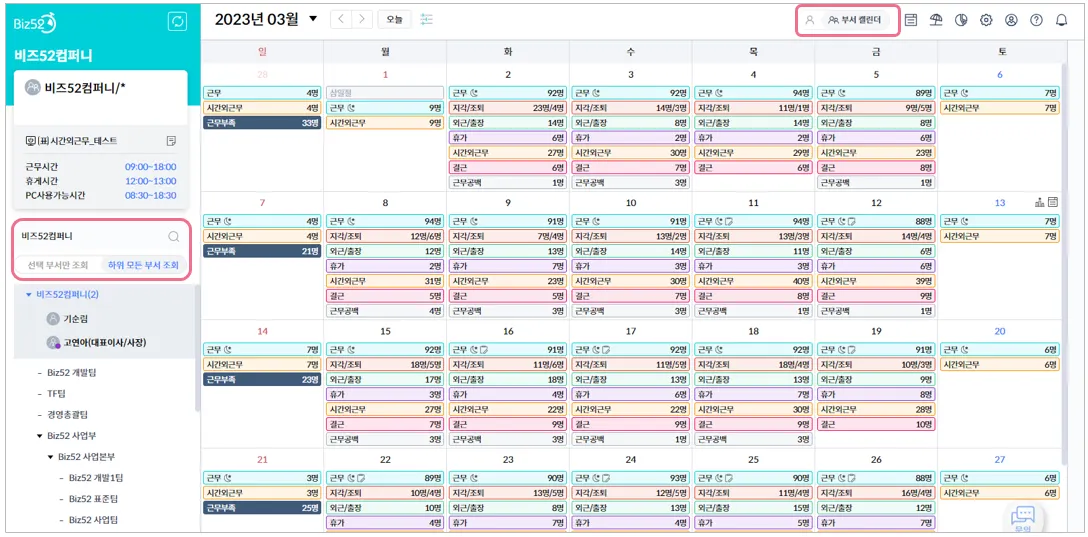The height and width of the screenshot is (537, 1088).
Task: Open 지각/조퇴 16명/4명 on day 26
Action: click(876, 493)
